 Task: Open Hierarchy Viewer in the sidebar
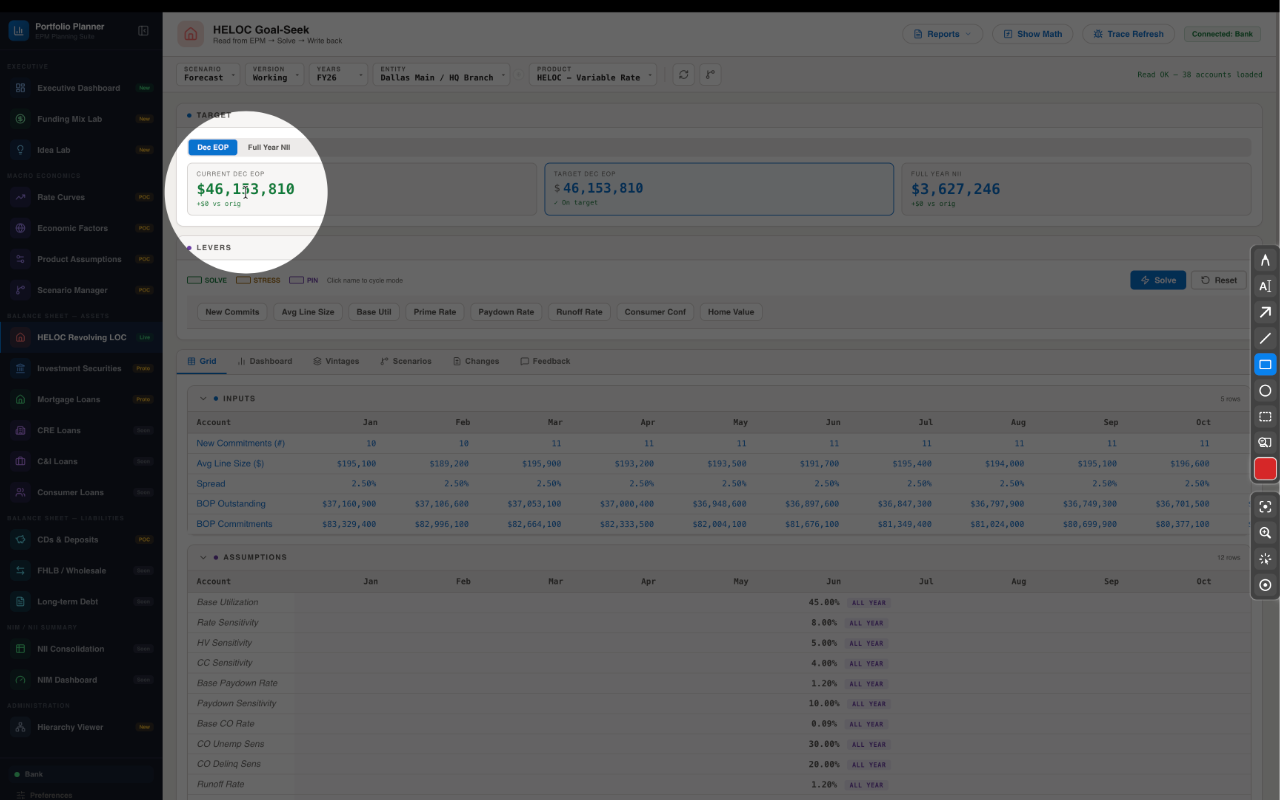click(81, 727)
